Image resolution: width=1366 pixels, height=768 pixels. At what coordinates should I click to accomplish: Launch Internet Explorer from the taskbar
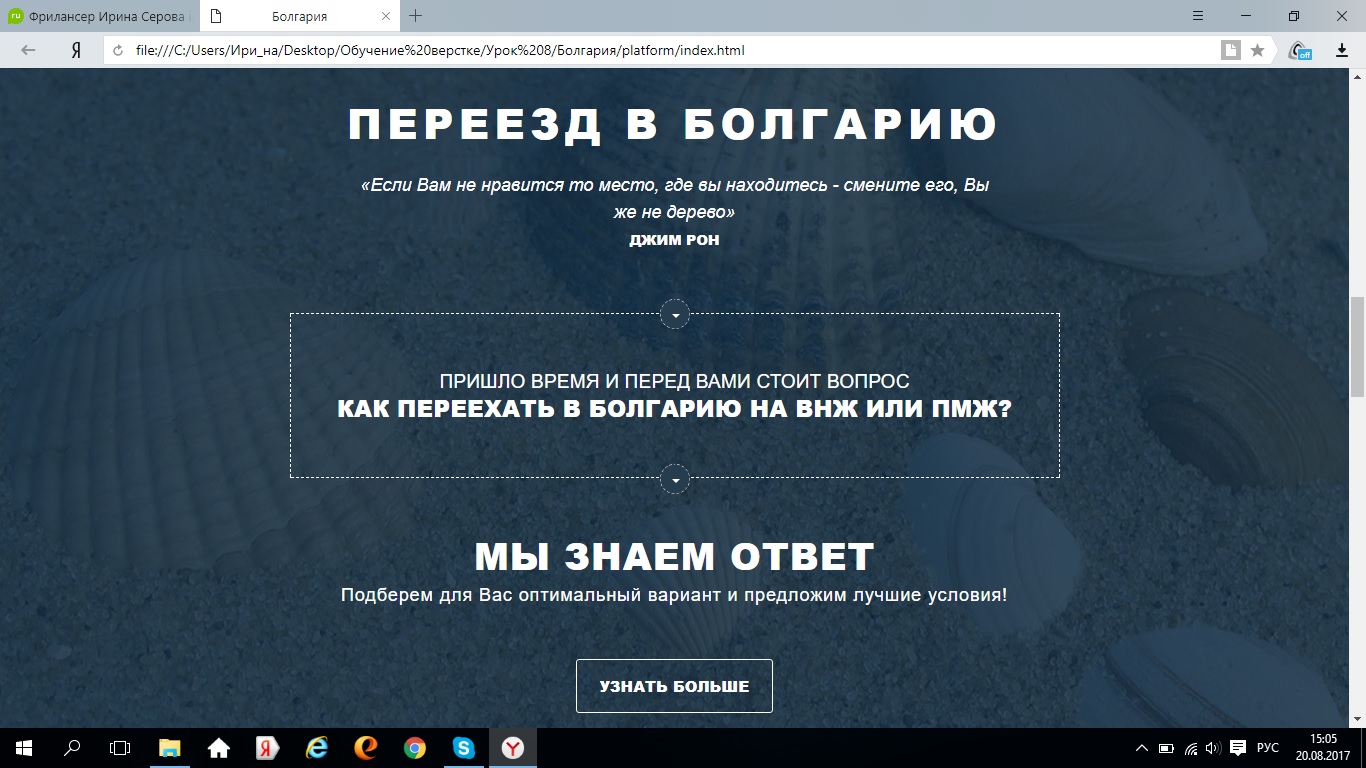point(317,748)
